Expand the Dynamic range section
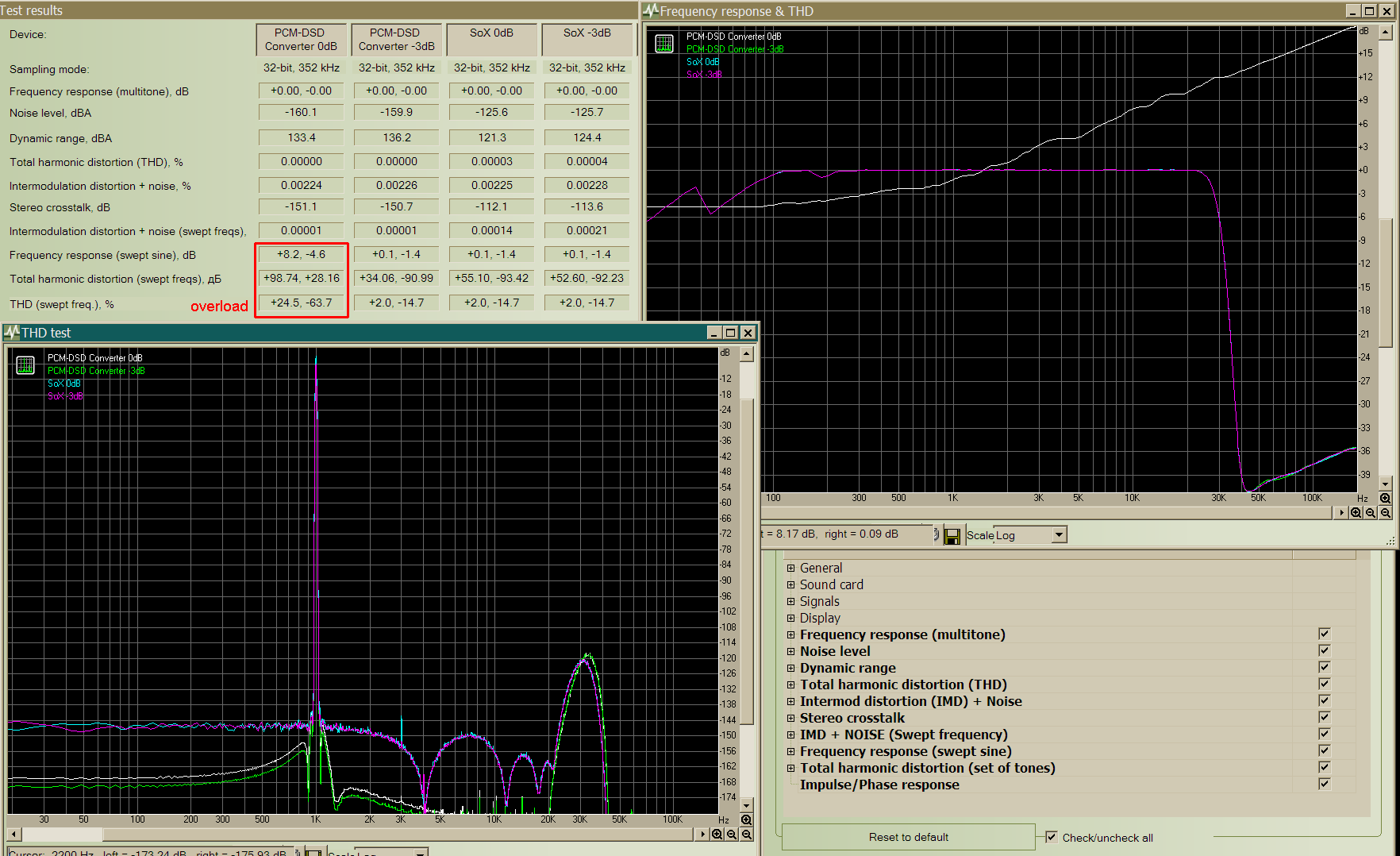Screen dimensions: 1400x856 click(x=790, y=669)
